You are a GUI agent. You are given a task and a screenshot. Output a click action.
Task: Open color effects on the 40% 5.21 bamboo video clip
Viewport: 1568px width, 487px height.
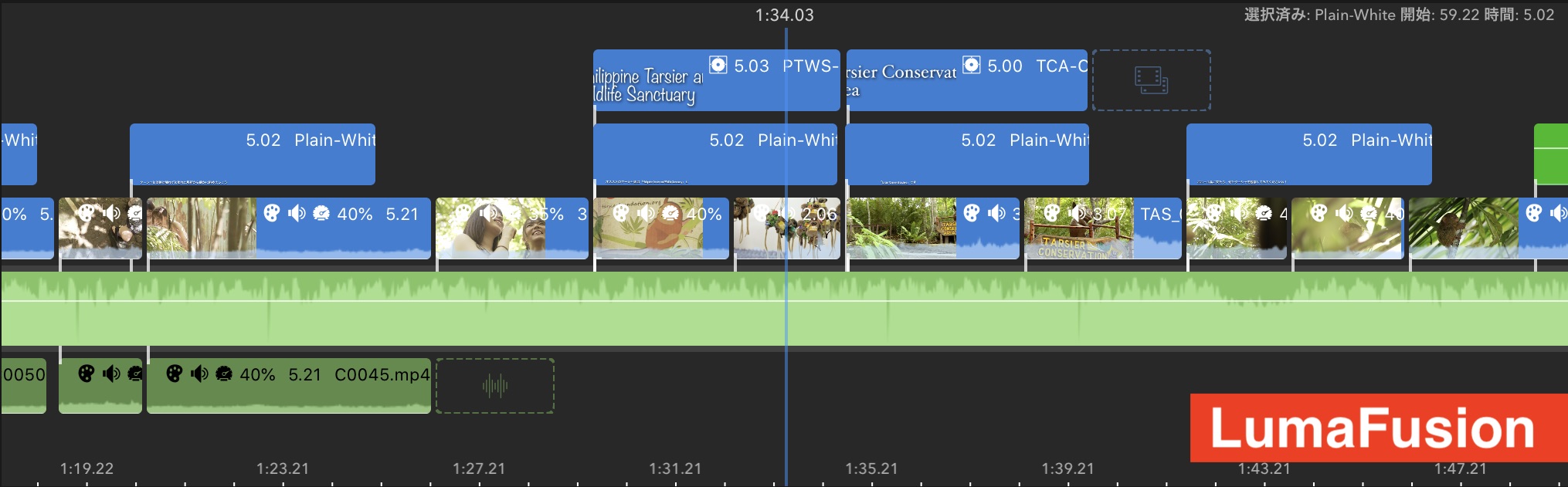click(x=272, y=213)
